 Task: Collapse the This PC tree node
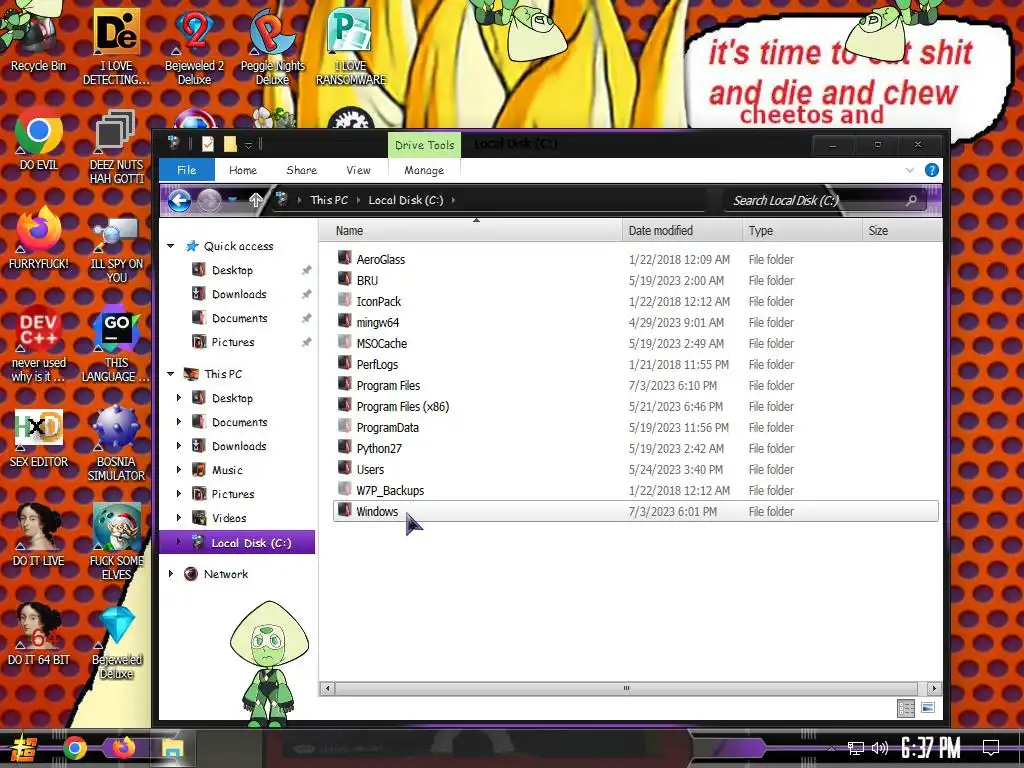point(170,374)
